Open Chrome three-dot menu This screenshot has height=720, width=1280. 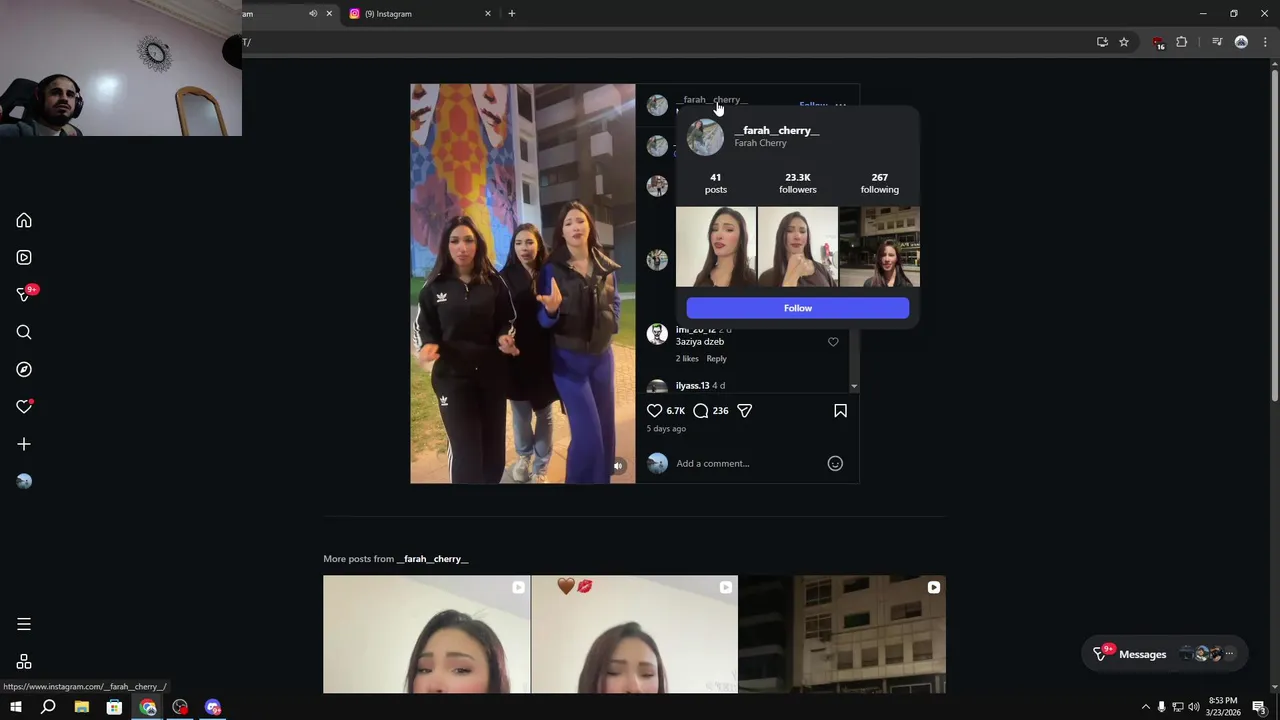(1265, 42)
